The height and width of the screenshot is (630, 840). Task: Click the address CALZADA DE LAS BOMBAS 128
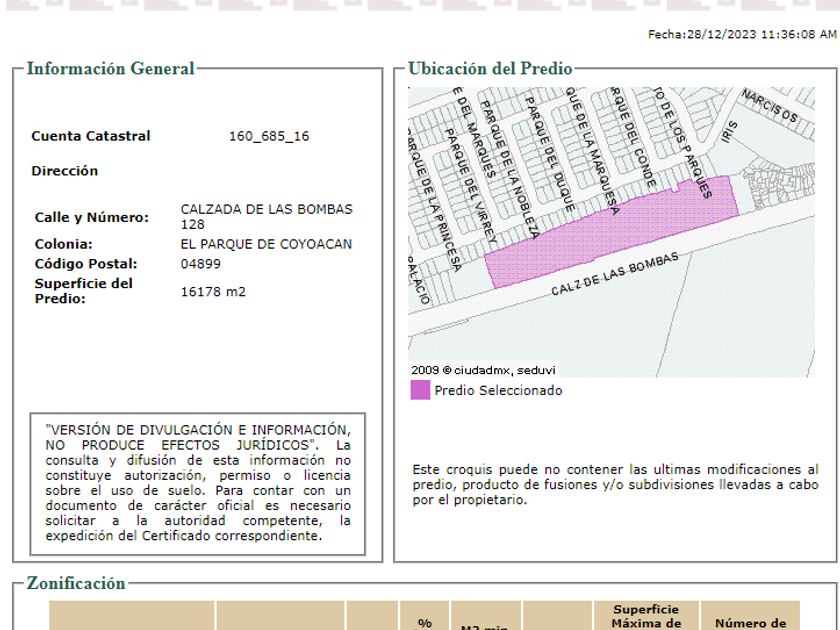click(266, 217)
